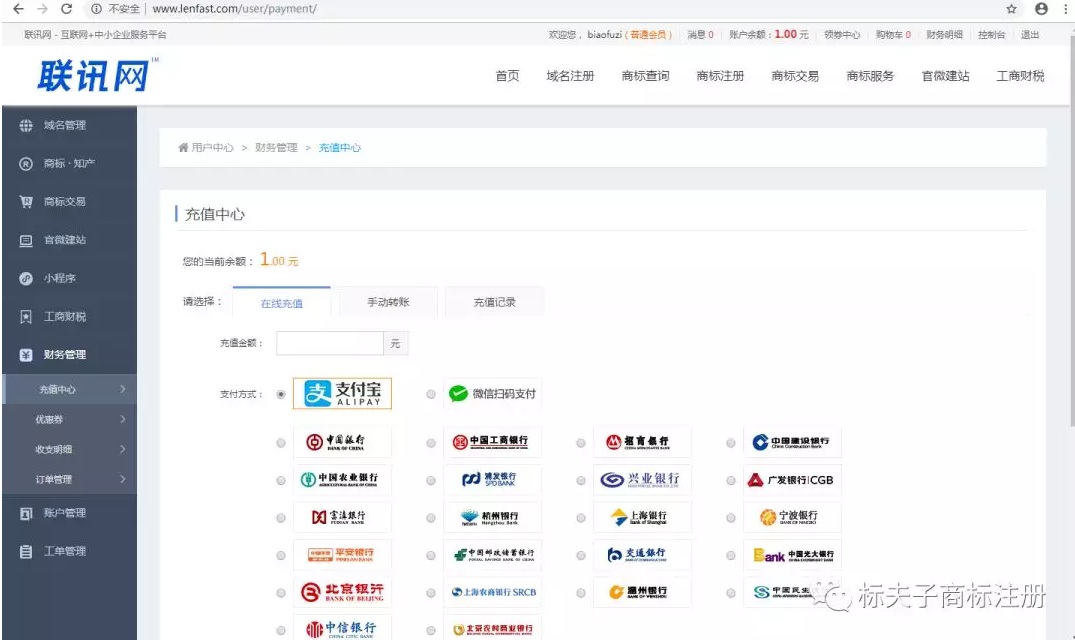
Task: Open the browser three-dot menu
Action: point(1066,9)
